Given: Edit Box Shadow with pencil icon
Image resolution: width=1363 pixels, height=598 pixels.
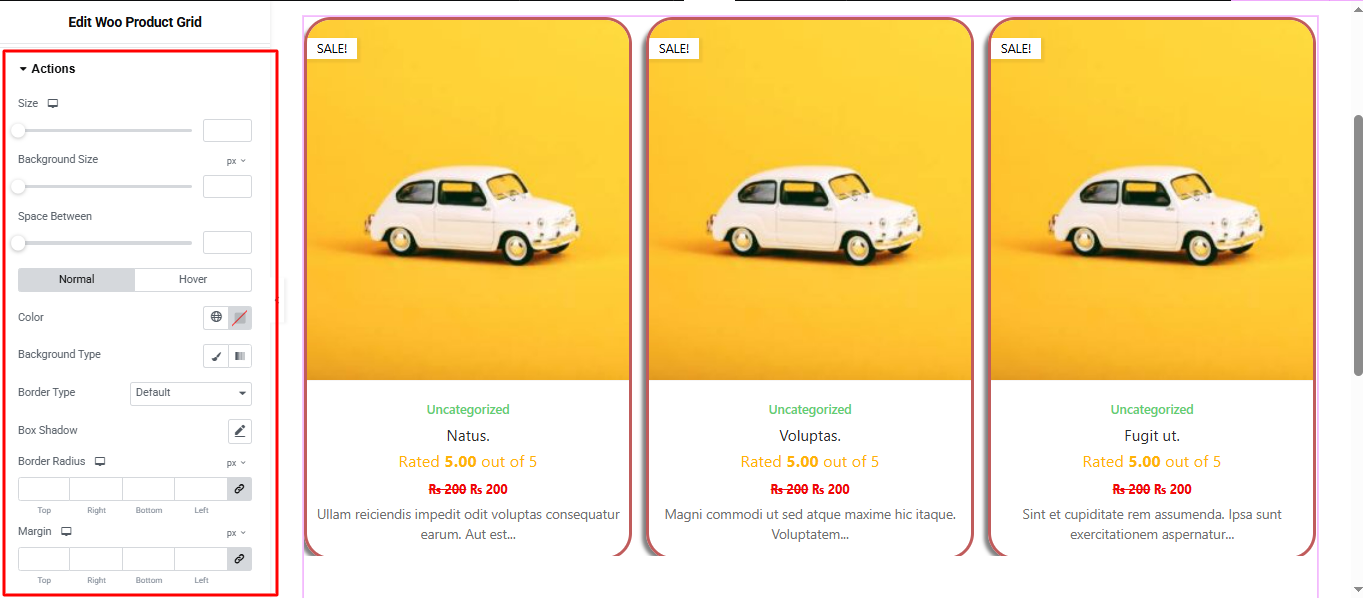Looking at the screenshot, I should click(240, 431).
